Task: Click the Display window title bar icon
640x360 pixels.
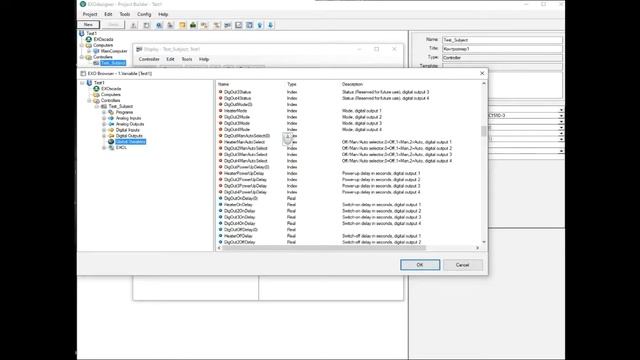Action: point(139,49)
